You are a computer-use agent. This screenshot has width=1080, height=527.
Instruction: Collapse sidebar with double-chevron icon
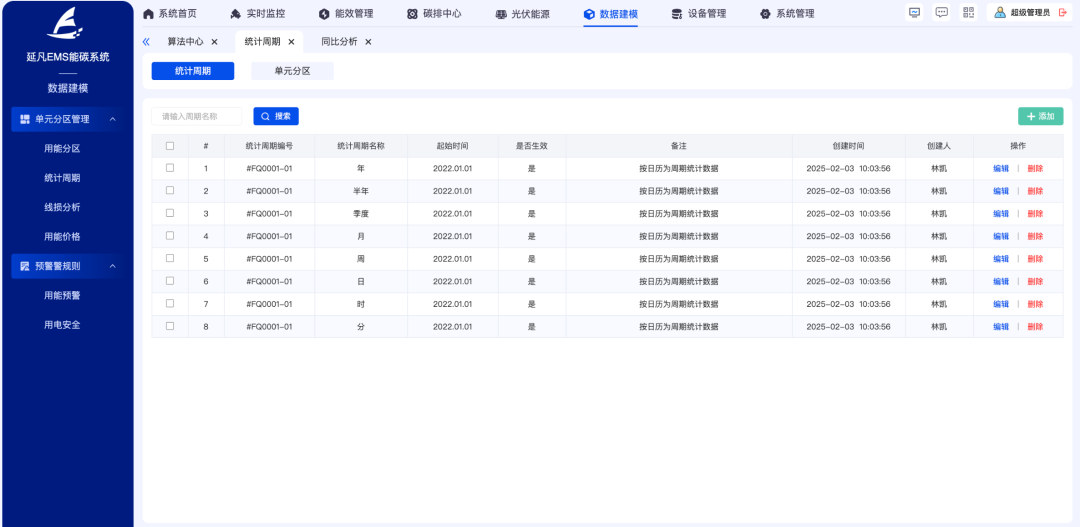[146, 42]
